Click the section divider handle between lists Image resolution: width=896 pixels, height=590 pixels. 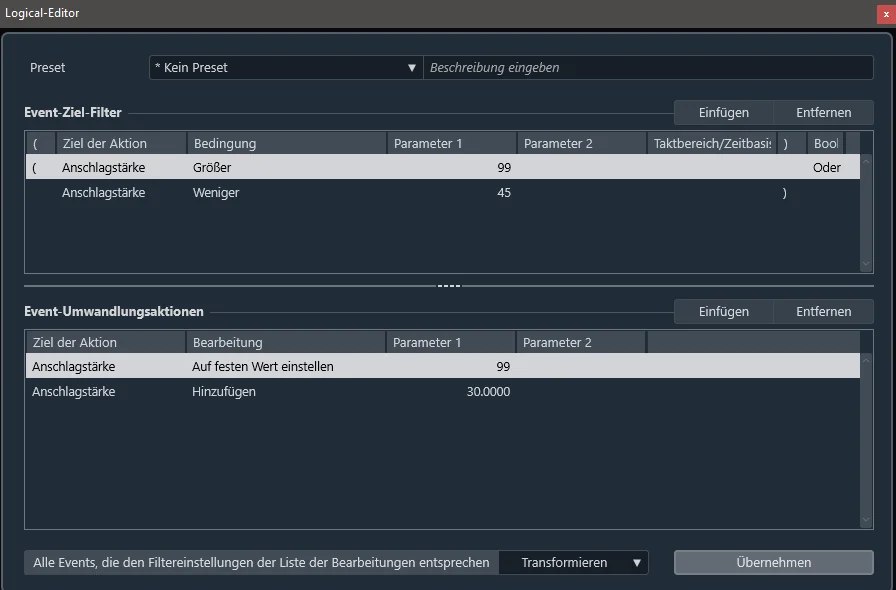coord(449,286)
